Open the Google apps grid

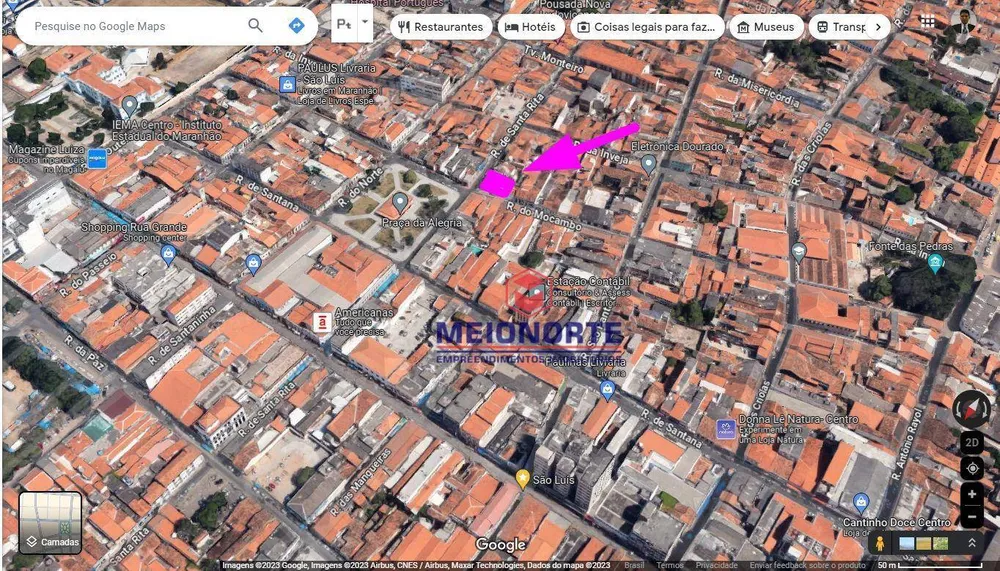(x=927, y=22)
